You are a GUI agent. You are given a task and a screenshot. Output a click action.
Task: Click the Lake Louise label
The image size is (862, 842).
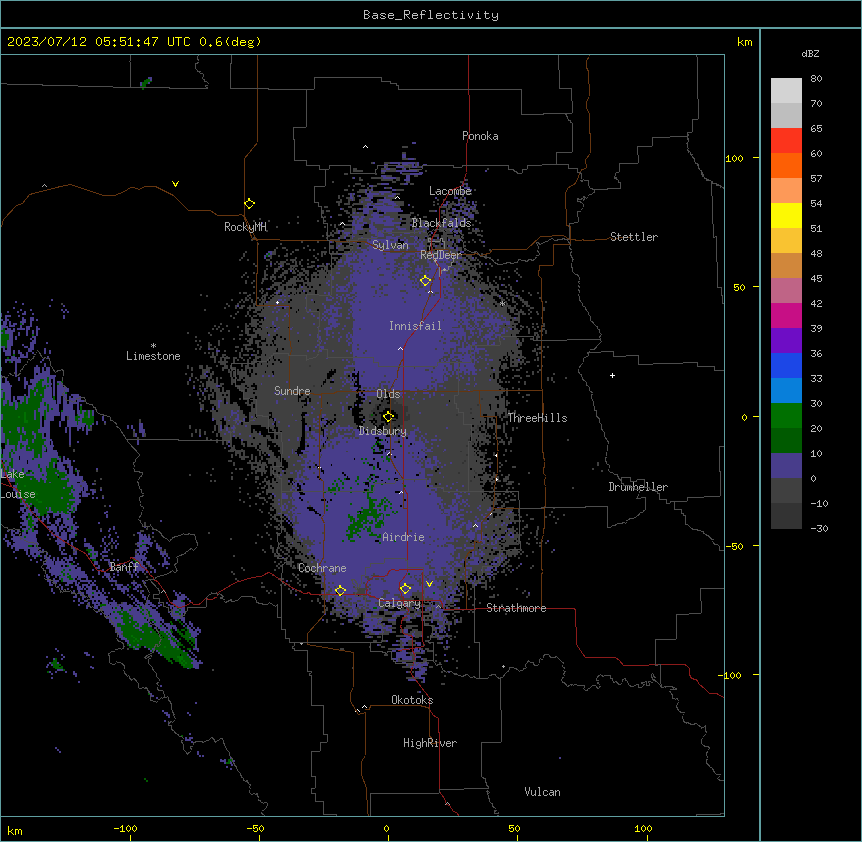[17, 484]
